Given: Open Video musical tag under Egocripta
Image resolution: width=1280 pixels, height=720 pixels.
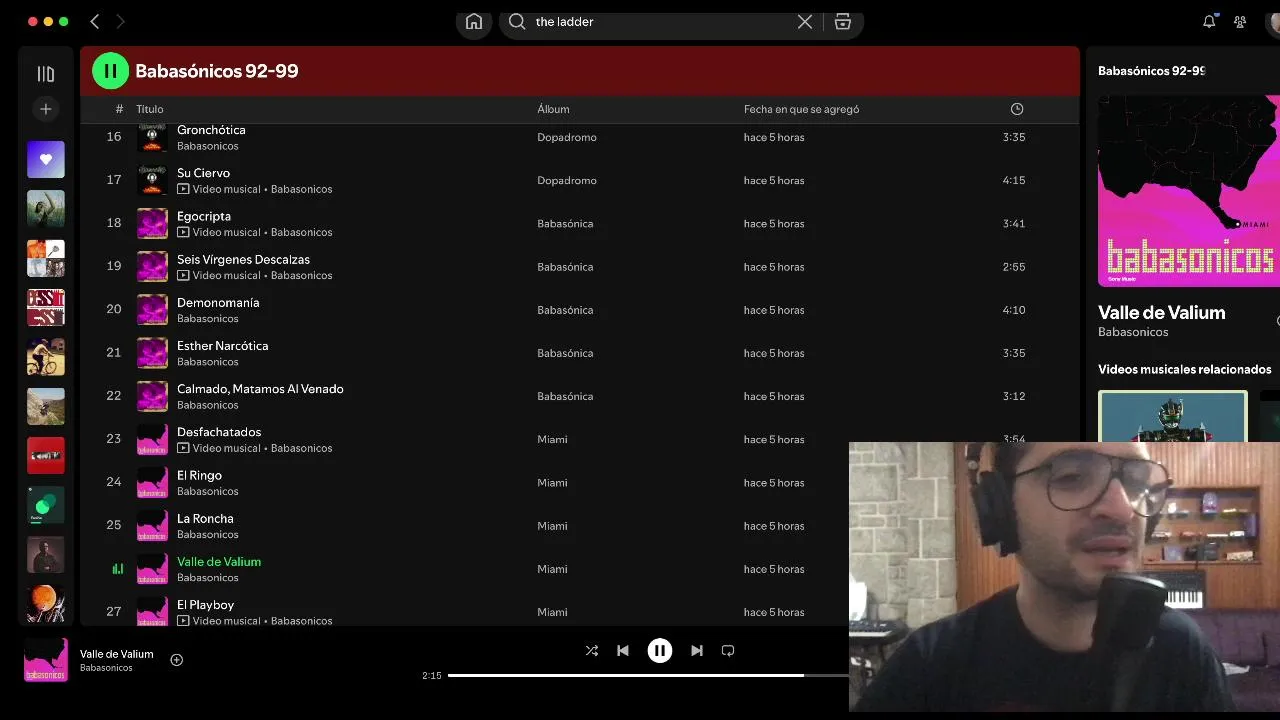Looking at the screenshot, I should 219,232.
